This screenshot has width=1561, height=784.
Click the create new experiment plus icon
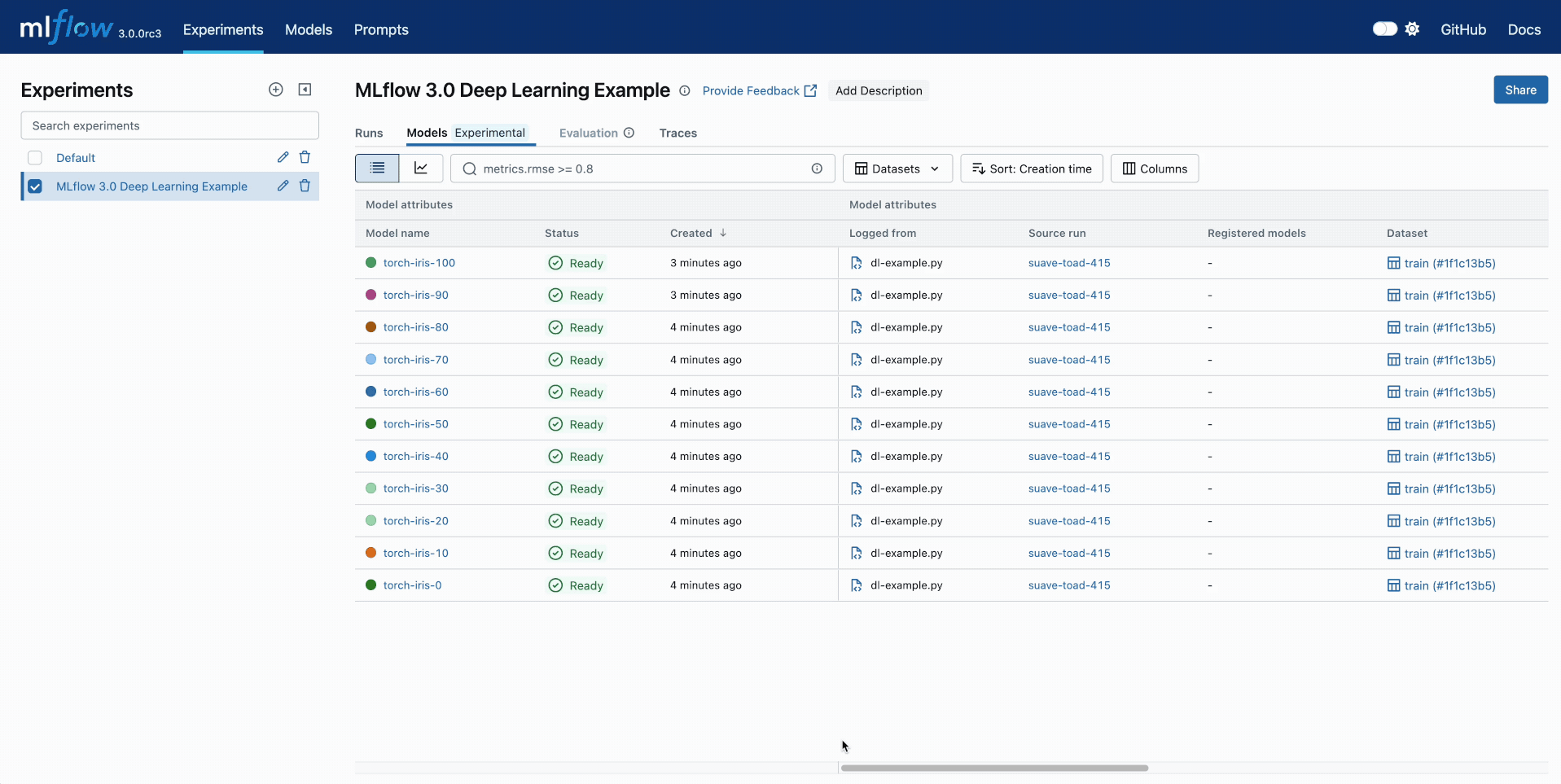(276, 90)
